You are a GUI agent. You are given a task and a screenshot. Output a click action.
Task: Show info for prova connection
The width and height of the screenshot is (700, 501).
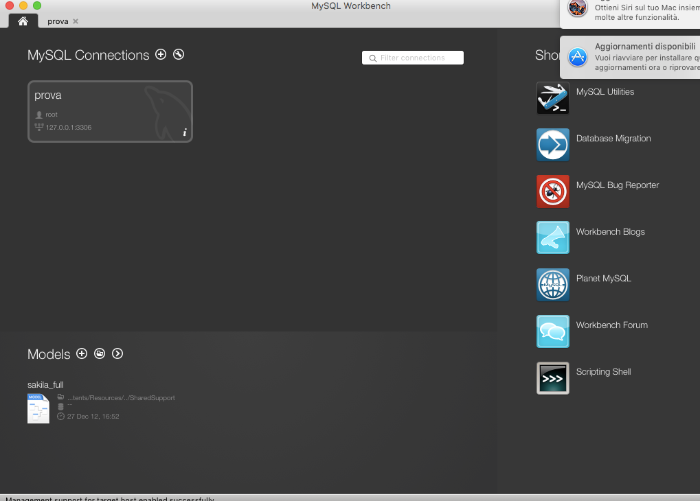pos(184,132)
